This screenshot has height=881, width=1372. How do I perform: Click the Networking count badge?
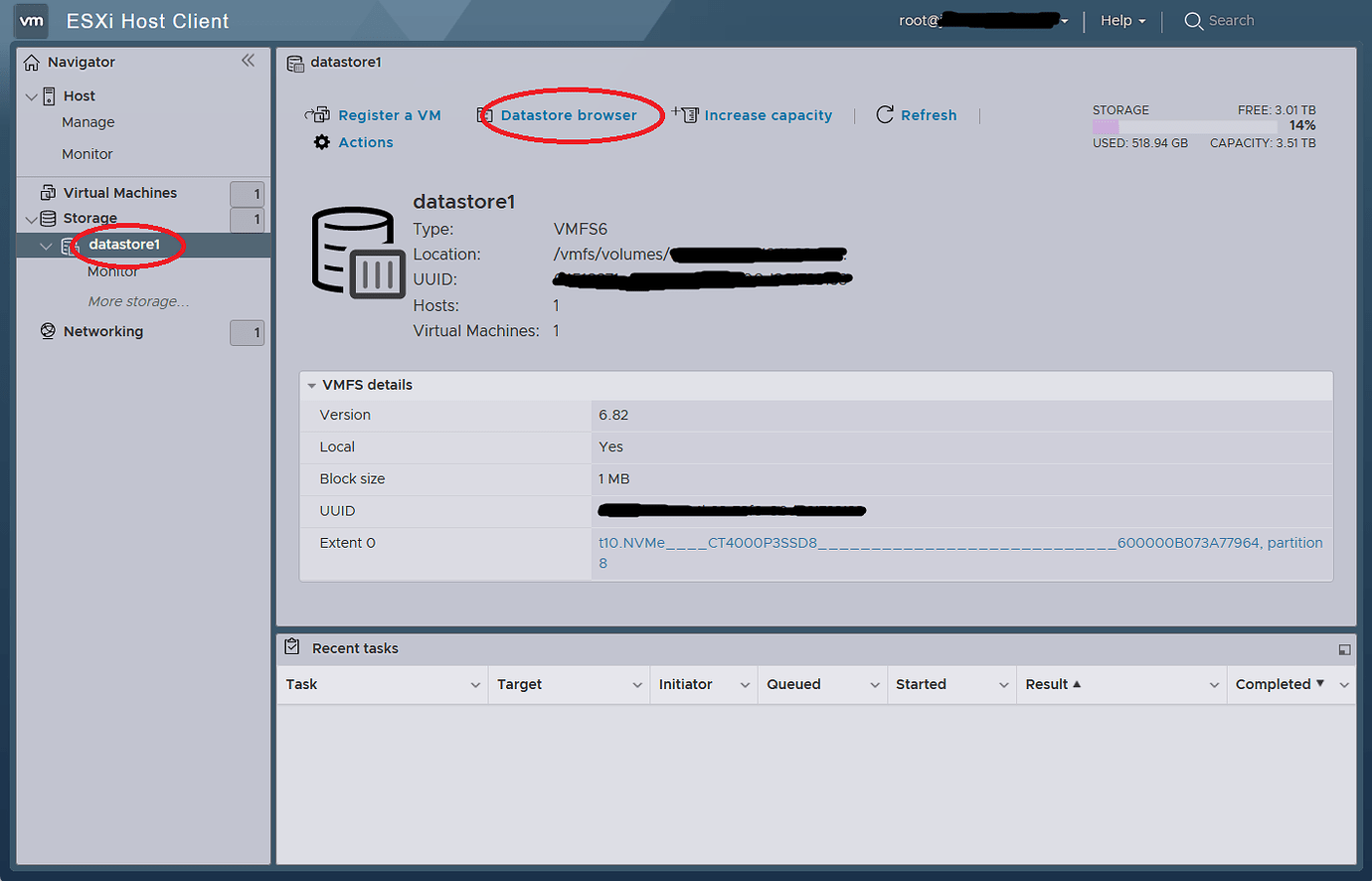pyautogui.click(x=247, y=333)
